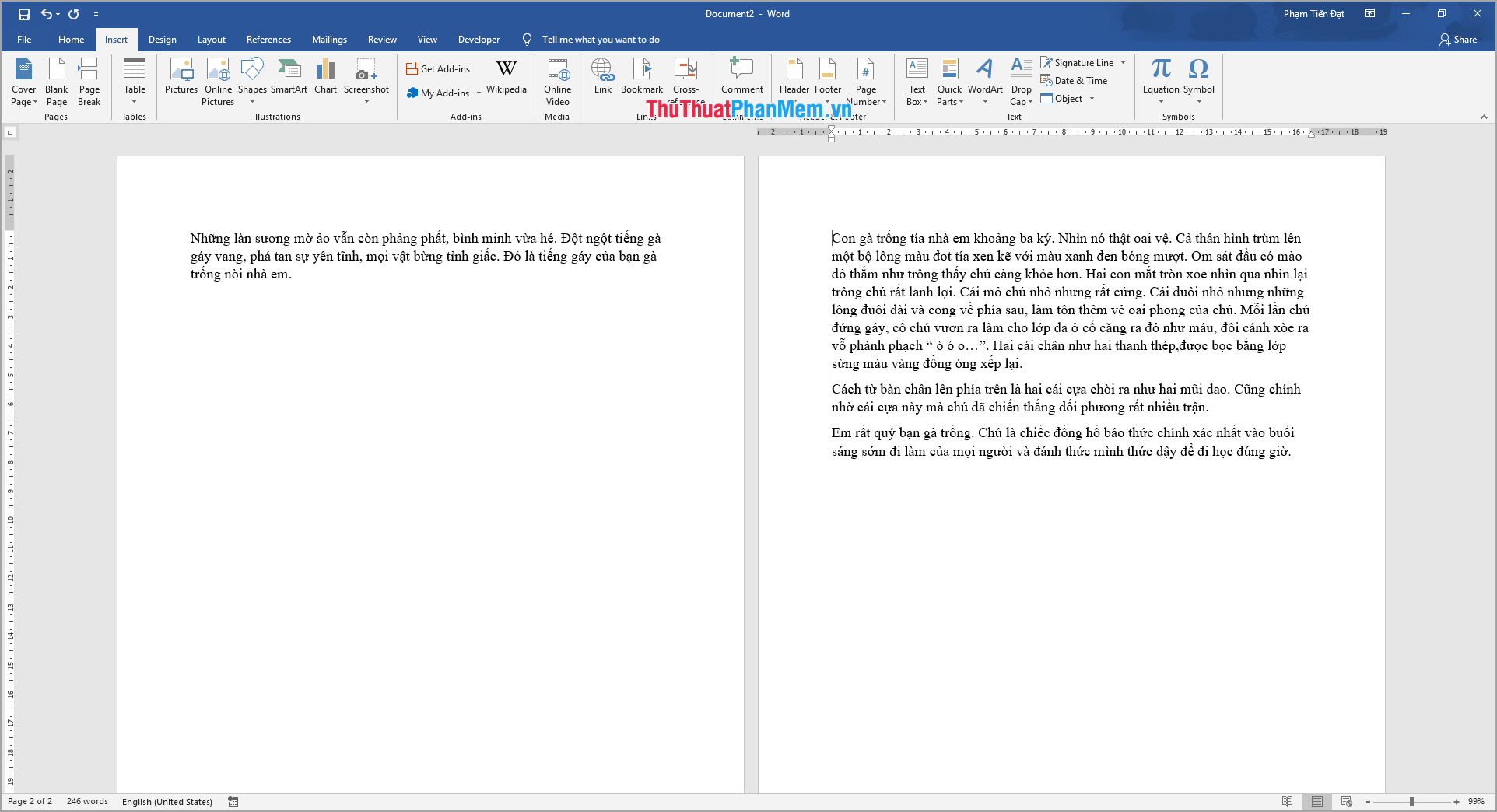This screenshot has width=1497, height=812.
Task: Click English (United States) language indicator
Action: tap(167, 802)
